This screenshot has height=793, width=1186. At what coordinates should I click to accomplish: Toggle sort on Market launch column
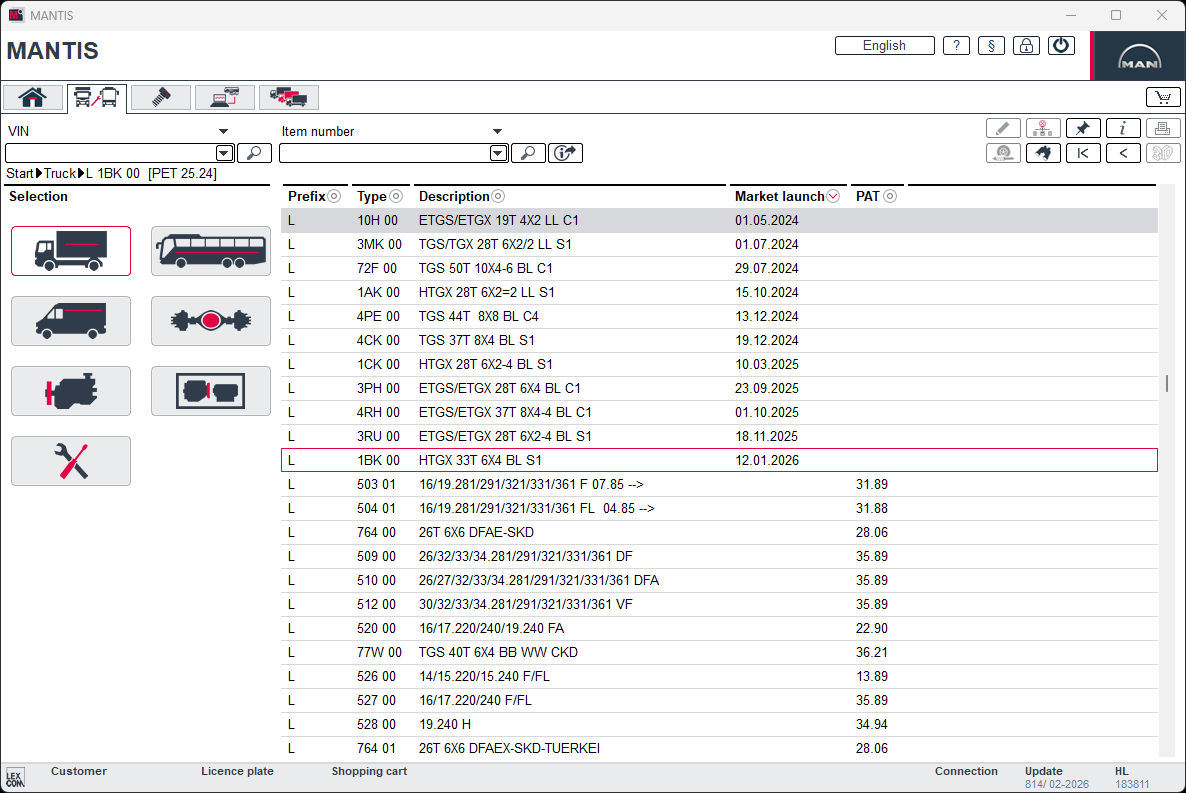point(833,197)
